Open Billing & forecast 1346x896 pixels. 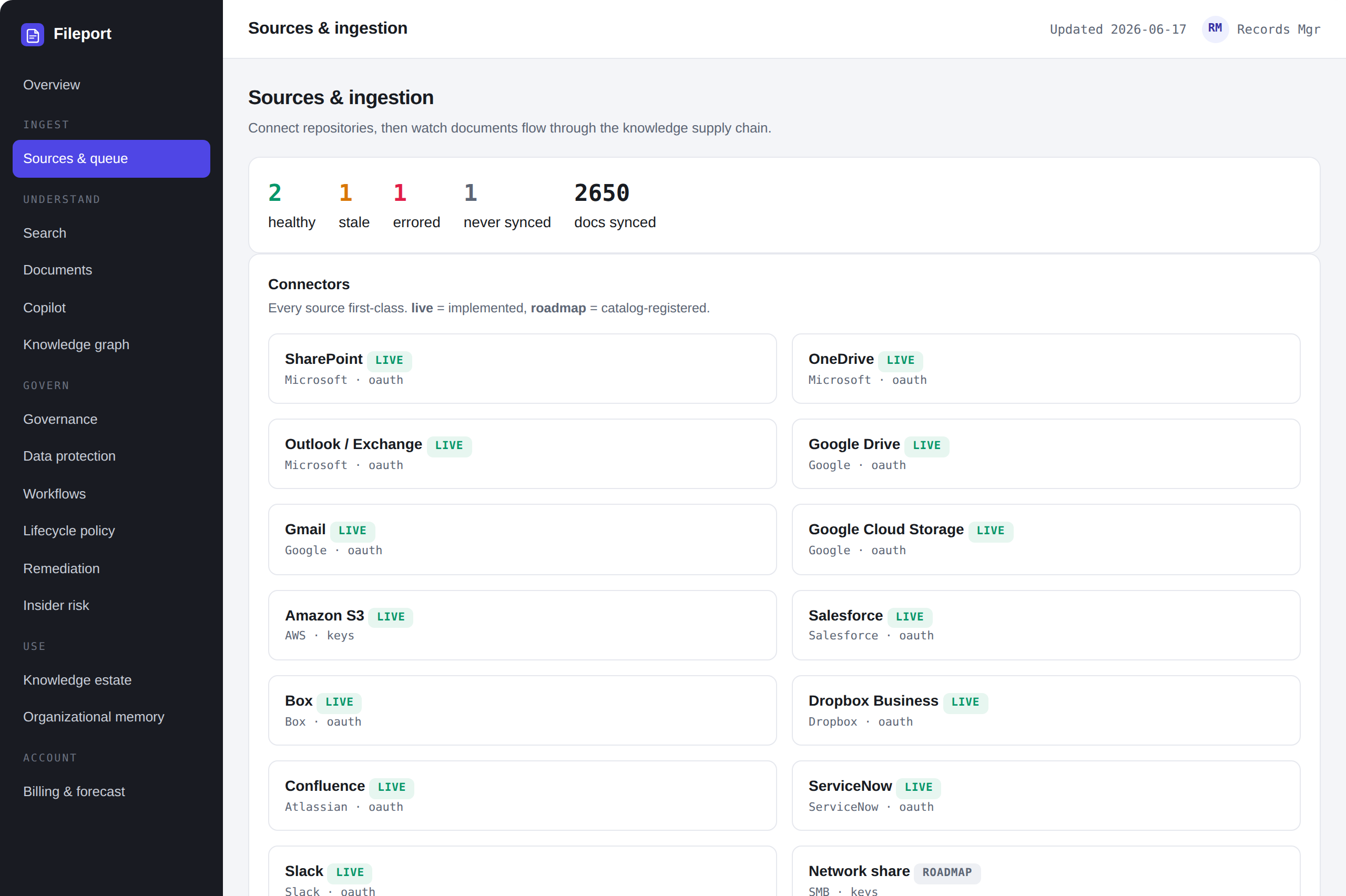click(111, 791)
